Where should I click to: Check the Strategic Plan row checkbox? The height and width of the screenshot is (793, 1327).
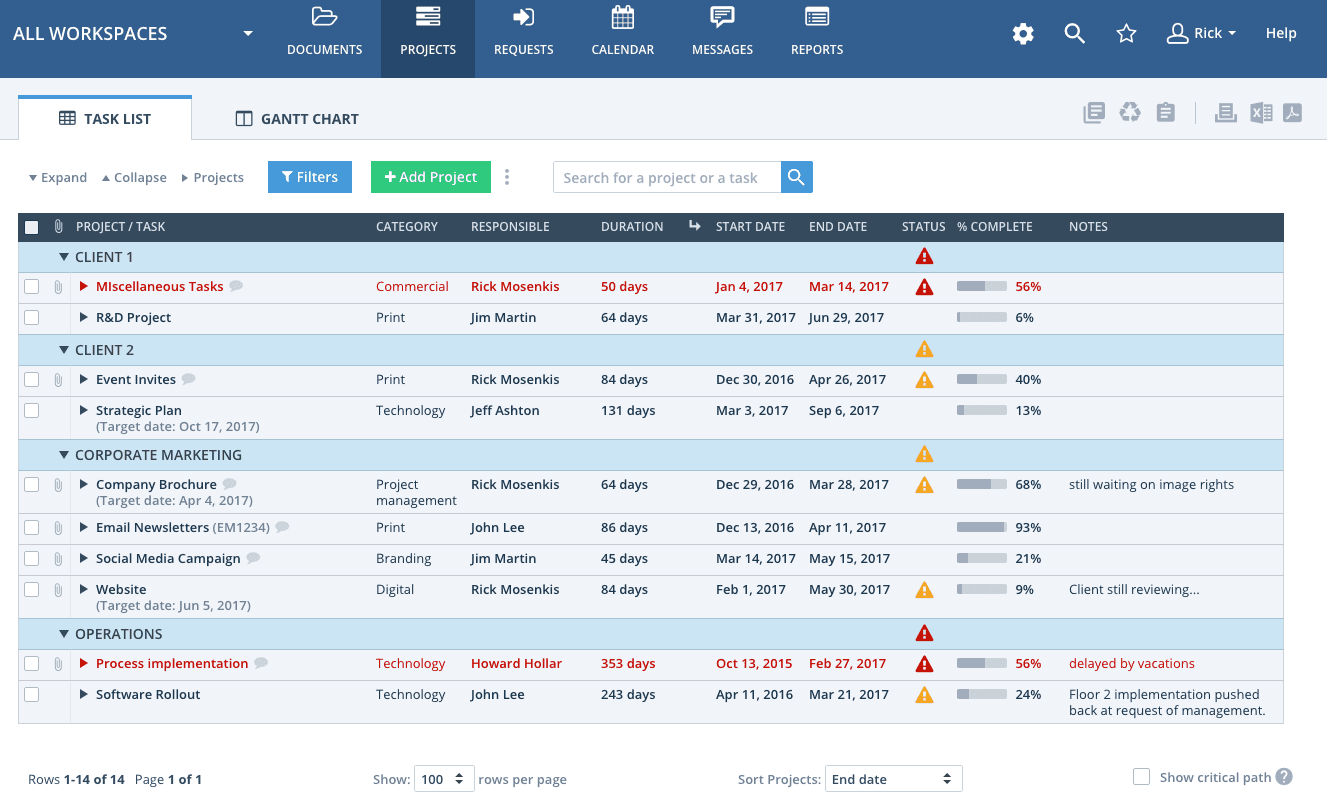(x=32, y=411)
